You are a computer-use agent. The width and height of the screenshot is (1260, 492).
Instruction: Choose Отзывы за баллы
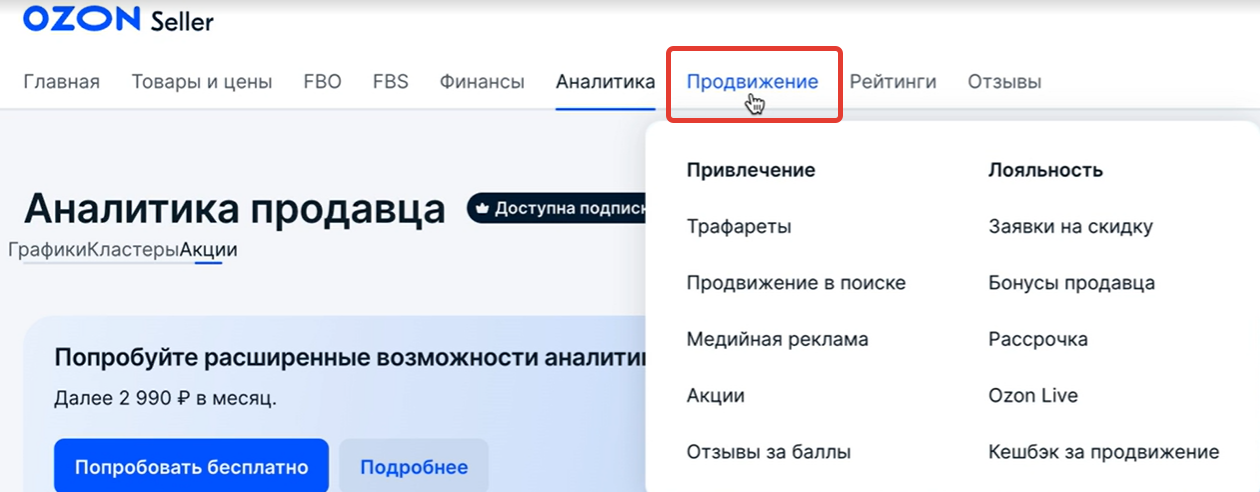tap(768, 452)
